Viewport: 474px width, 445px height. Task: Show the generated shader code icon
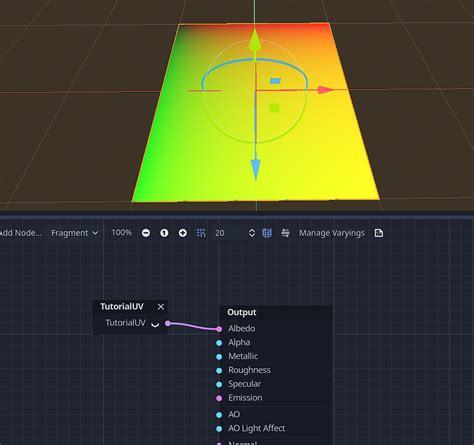(379, 233)
